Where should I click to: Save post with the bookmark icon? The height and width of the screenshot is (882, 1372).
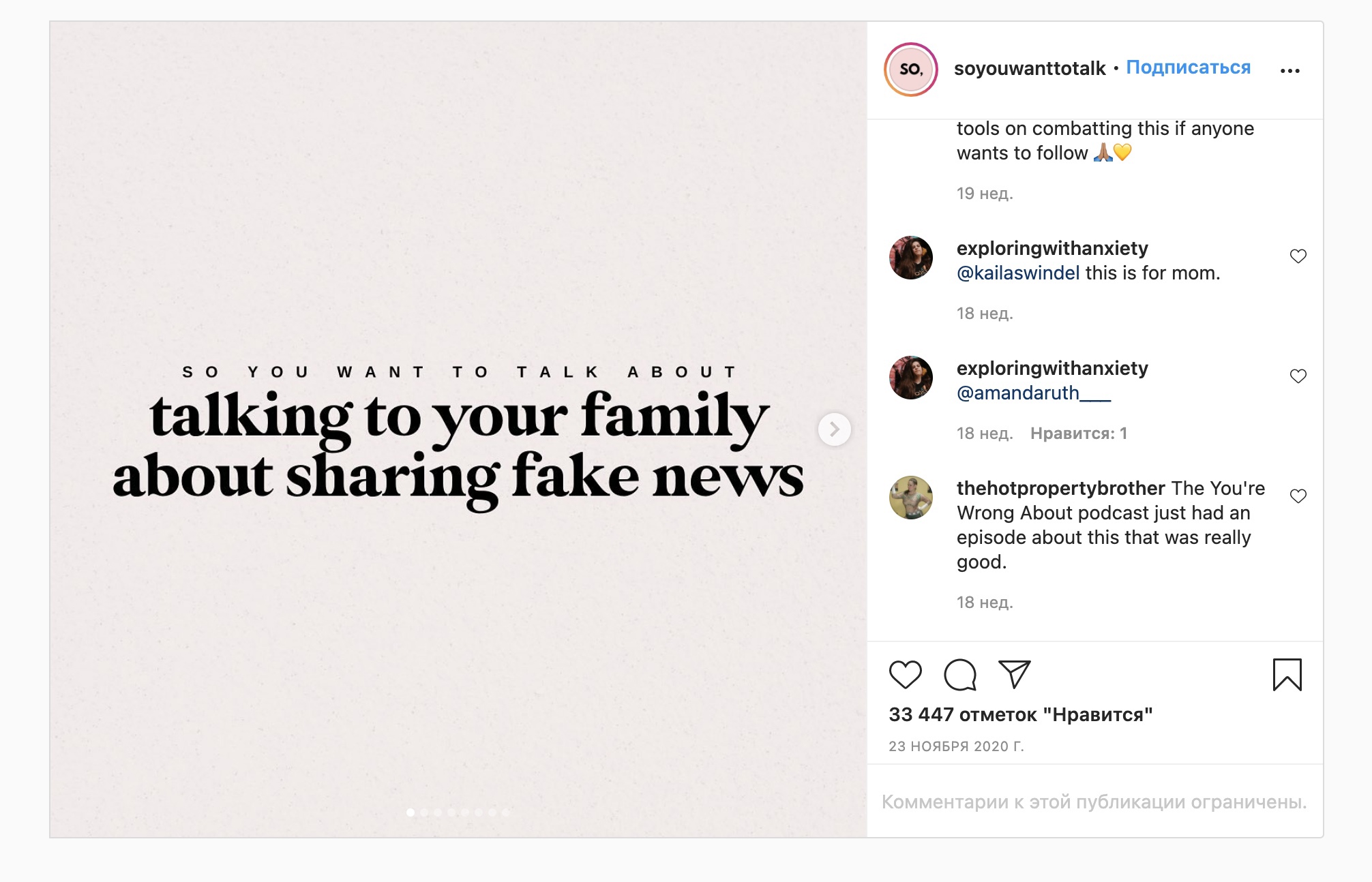[x=1287, y=675]
